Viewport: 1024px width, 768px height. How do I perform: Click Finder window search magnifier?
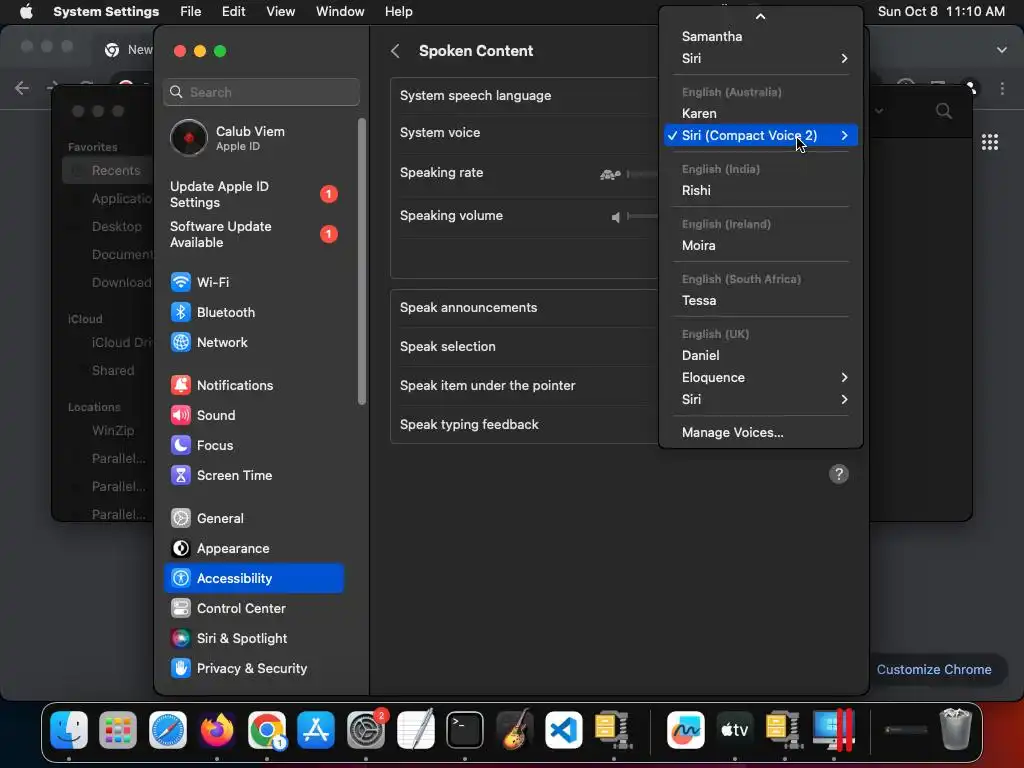(x=944, y=111)
